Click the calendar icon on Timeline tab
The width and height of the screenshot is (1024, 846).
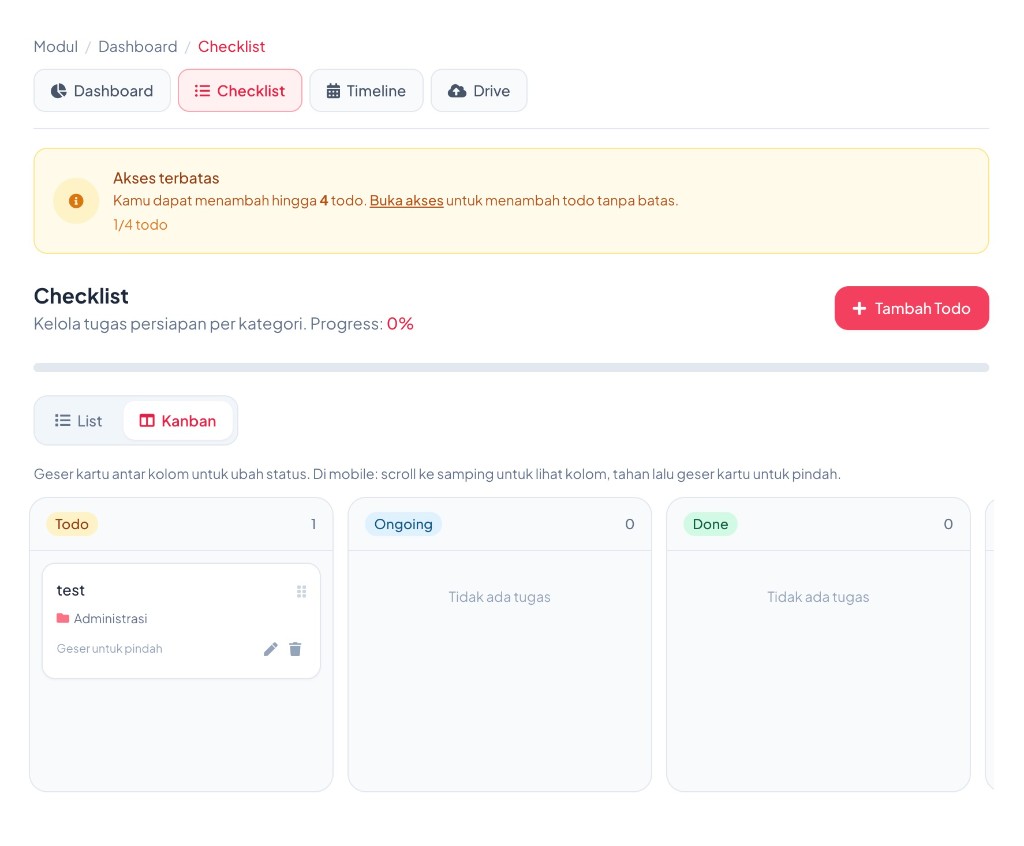click(333, 91)
